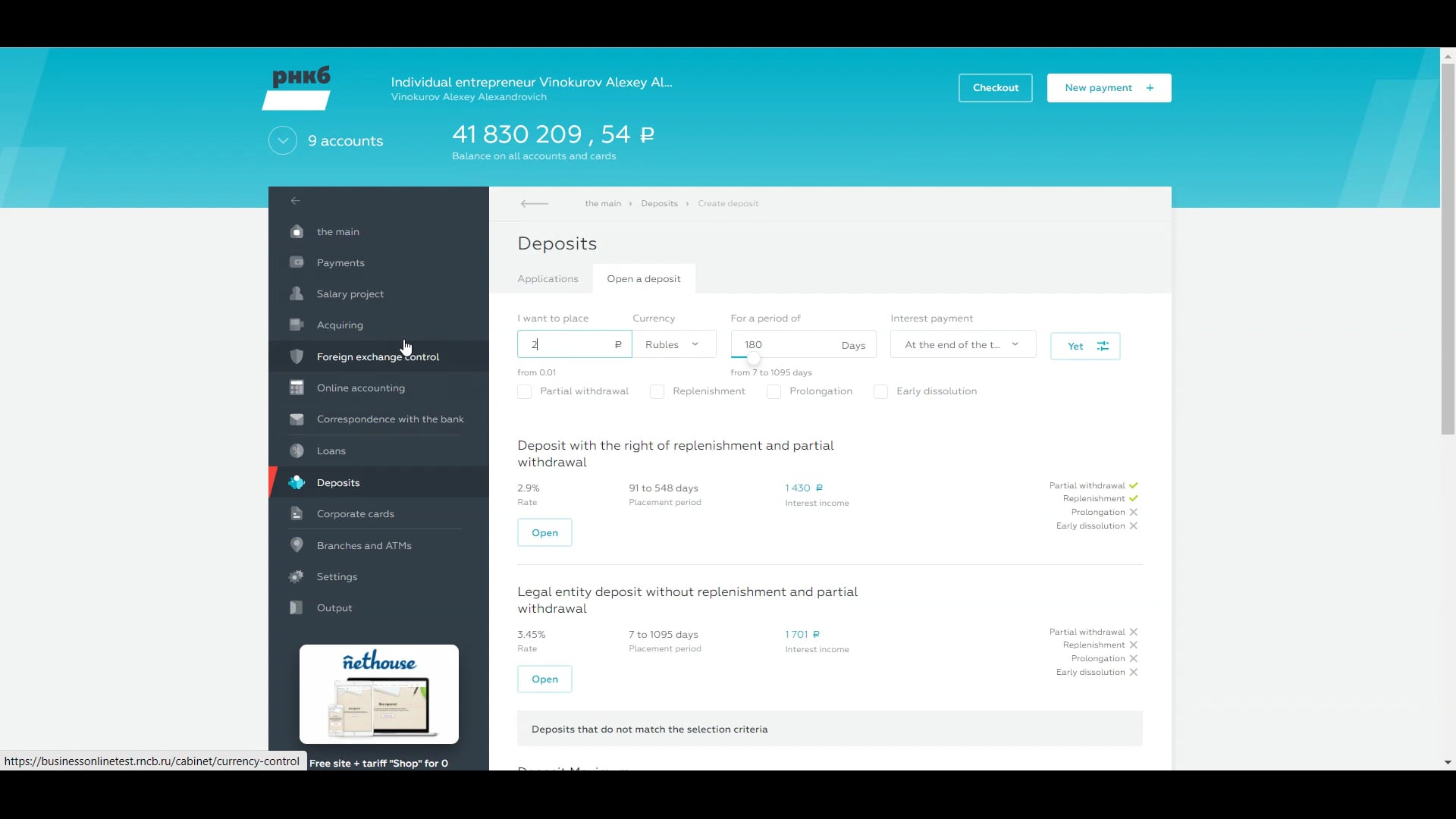Image resolution: width=1456 pixels, height=819 pixels.
Task: Click the Payments wallet icon
Action: (x=297, y=262)
